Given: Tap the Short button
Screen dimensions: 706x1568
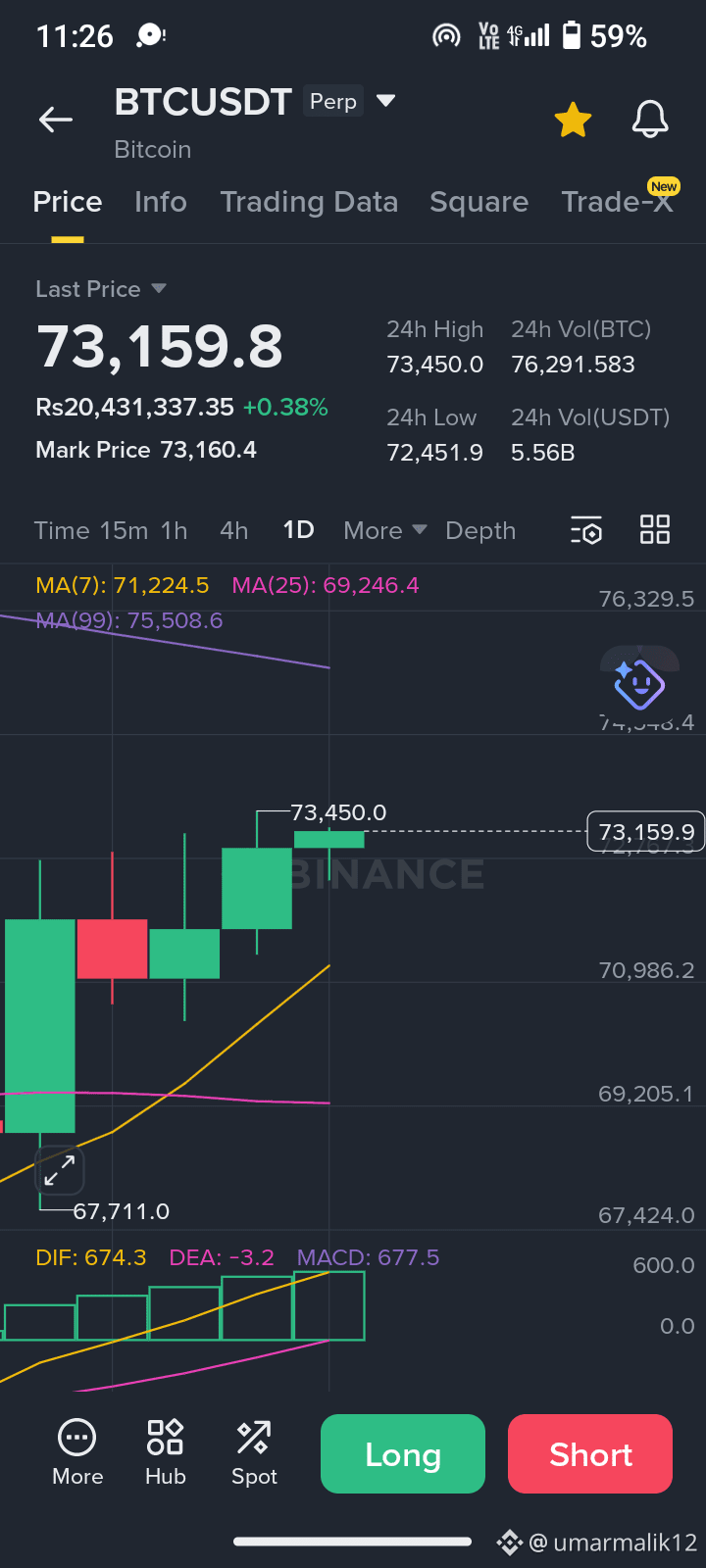Looking at the screenshot, I should click(x=590, y=1454).
